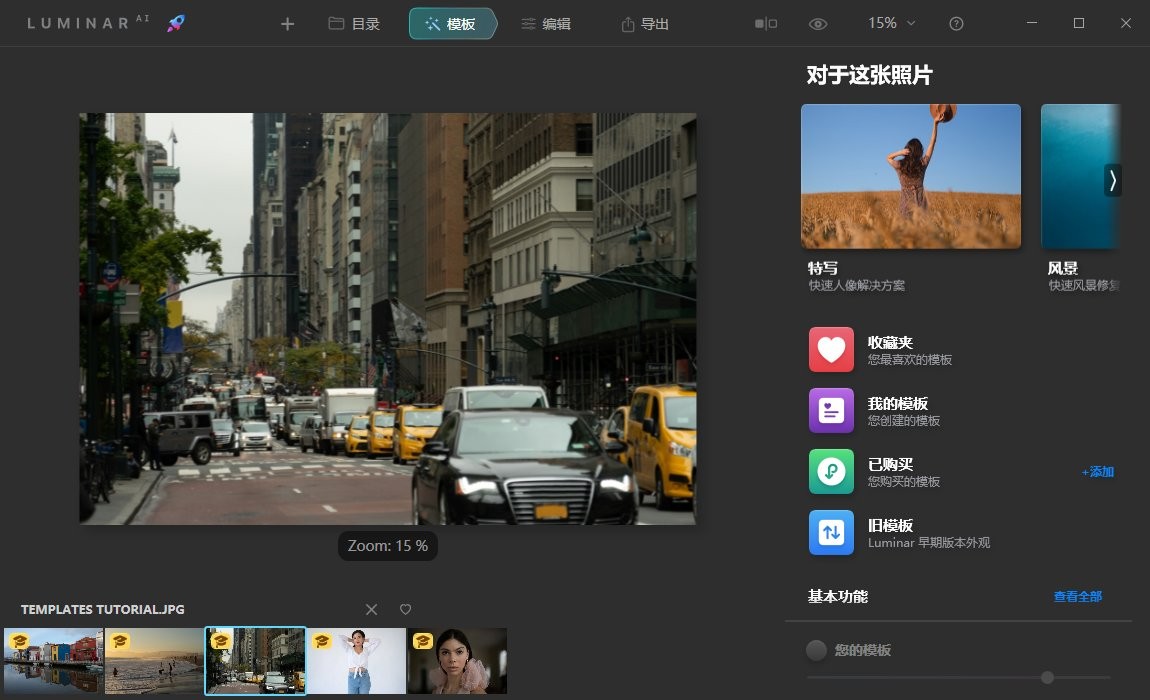Open the help icon in the toolbar
This screenshot has height=700, width=1150.
[955, 23]
